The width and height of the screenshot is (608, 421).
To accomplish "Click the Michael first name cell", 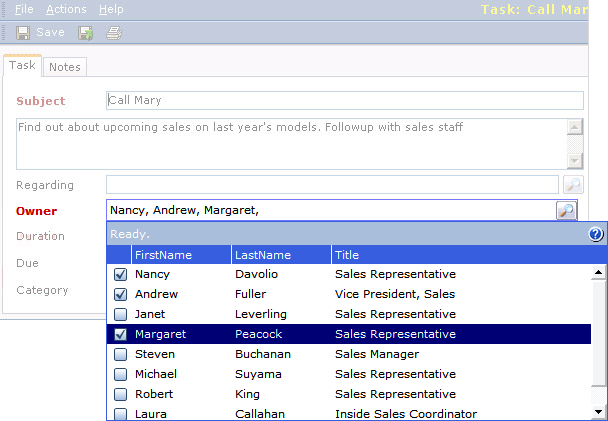I will coord(156,374).
